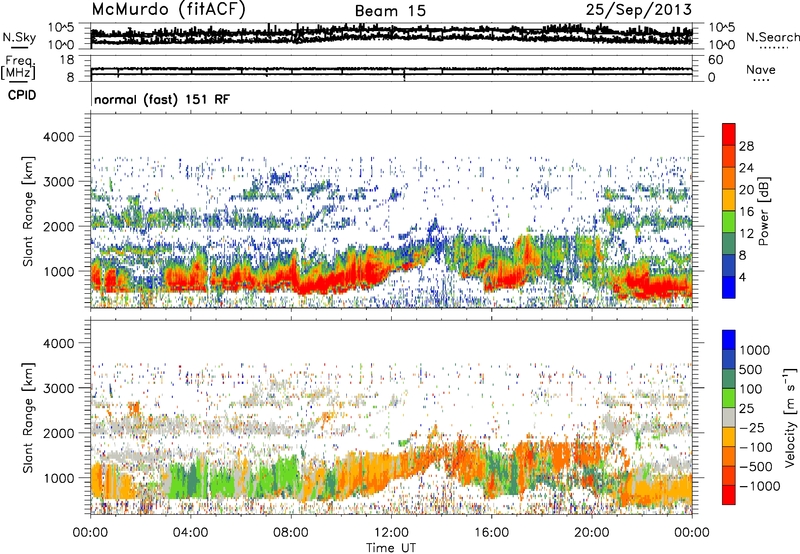Click the date '25/Sep/2013'
Image resolution: width=800 pixels, height=554 pixels.
pos(639,9)
